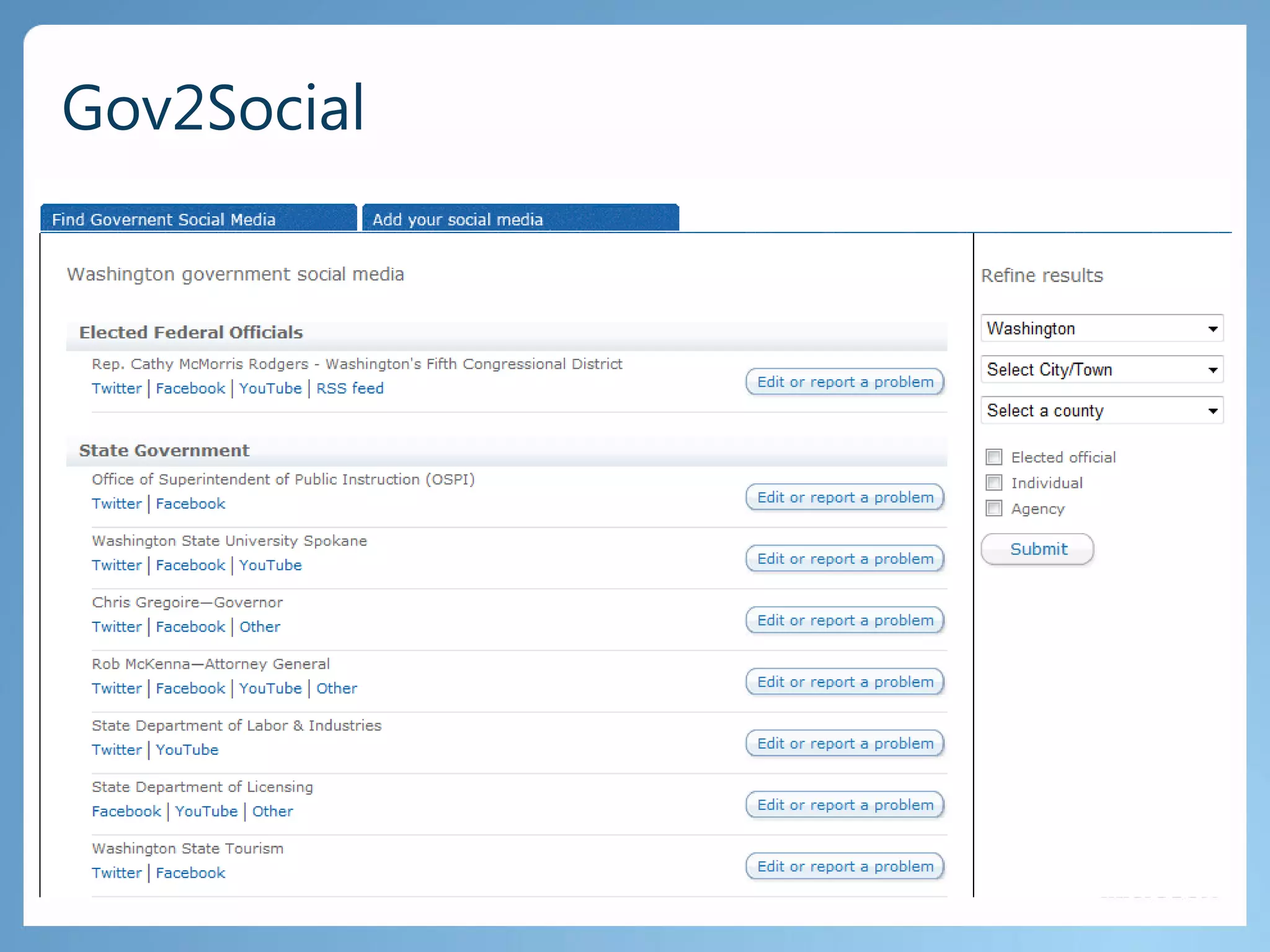The image size is (1270, 952).
Task: Open WSU Spokane Twitter link
Action: point(117,565)
